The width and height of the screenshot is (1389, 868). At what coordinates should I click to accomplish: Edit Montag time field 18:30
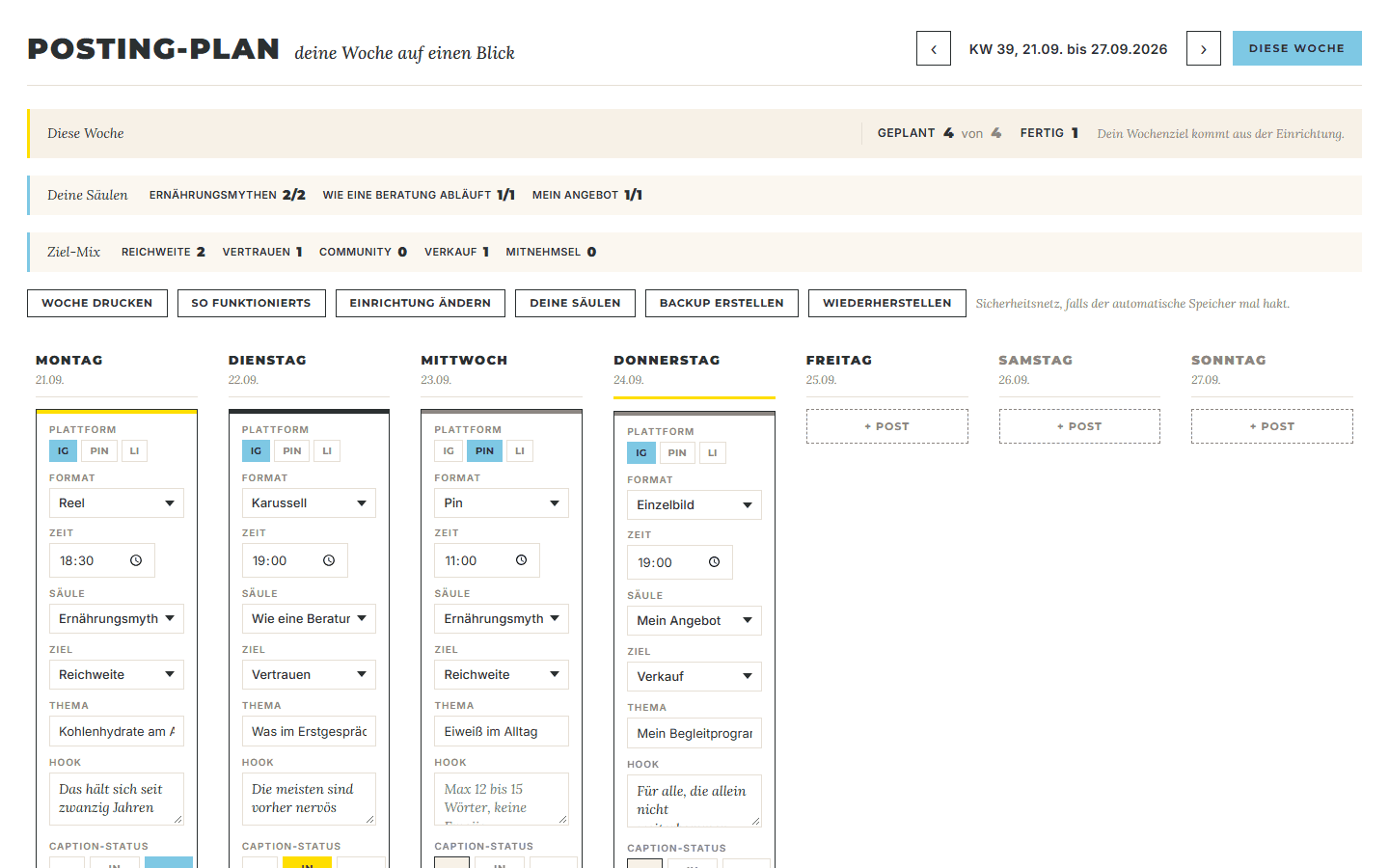(102, 560)
